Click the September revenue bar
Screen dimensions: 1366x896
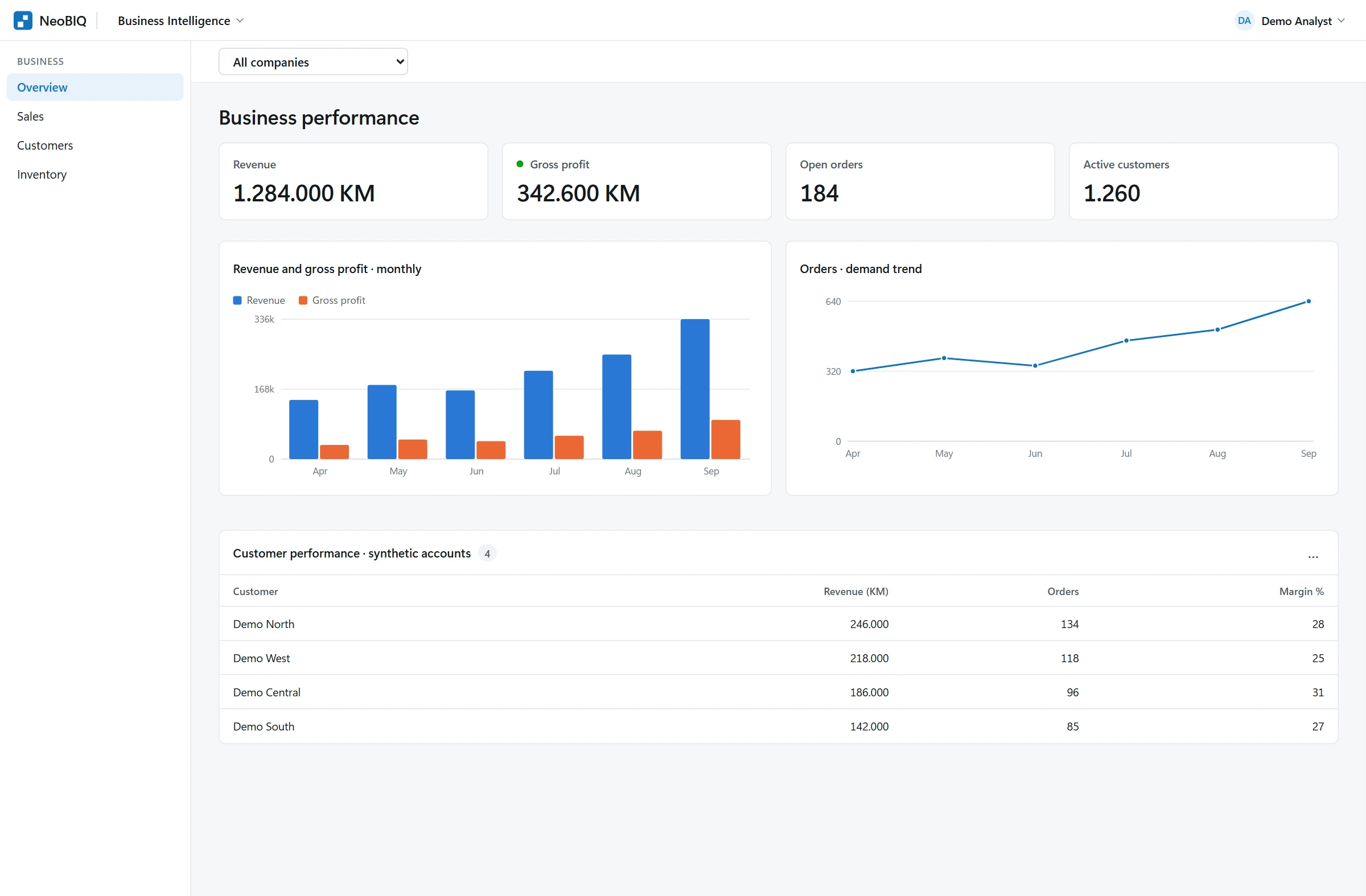tap(694, 389)
